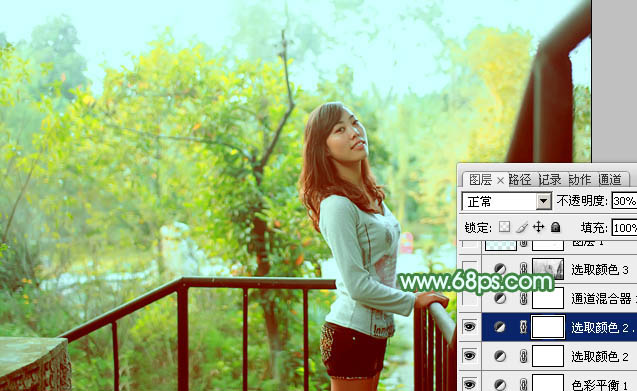This screenshot has height=391, width=637.
Task: Close the 图层 tab with the x
Action: pos(500,180)
